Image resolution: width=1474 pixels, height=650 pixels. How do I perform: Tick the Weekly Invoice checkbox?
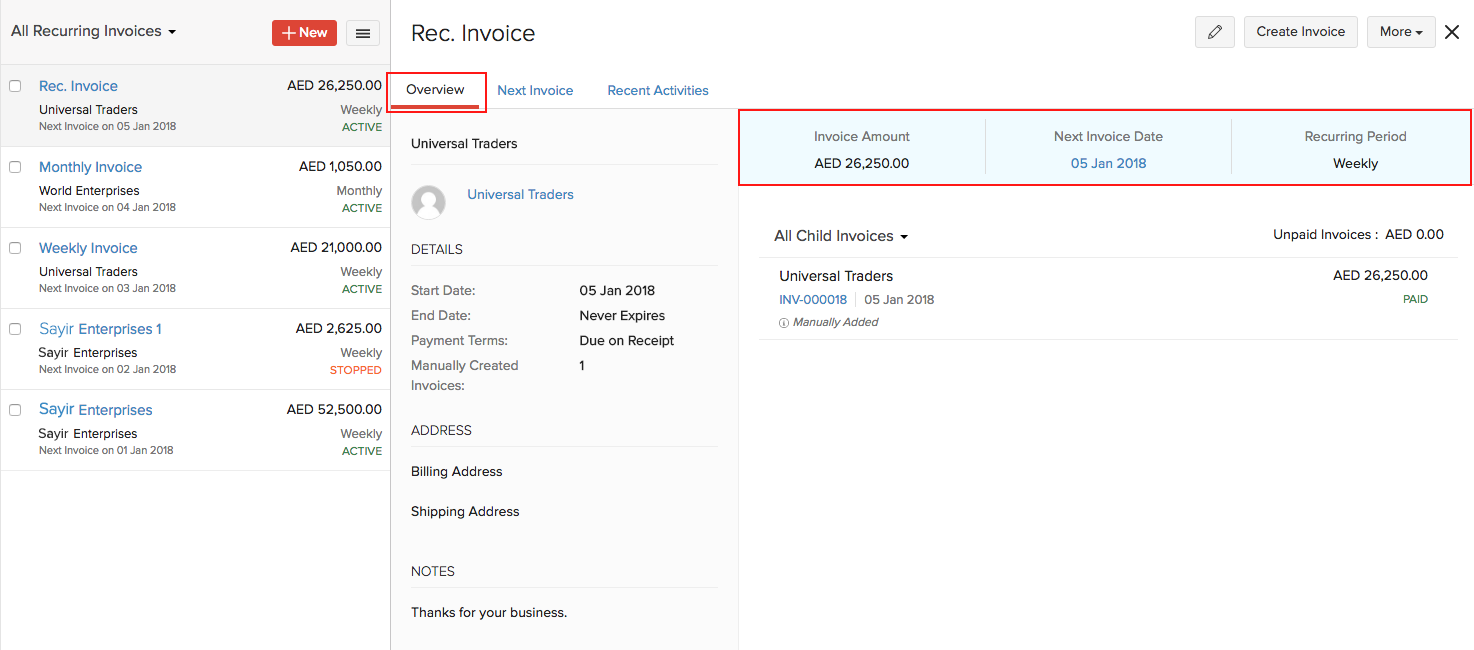tap(15, 248)
